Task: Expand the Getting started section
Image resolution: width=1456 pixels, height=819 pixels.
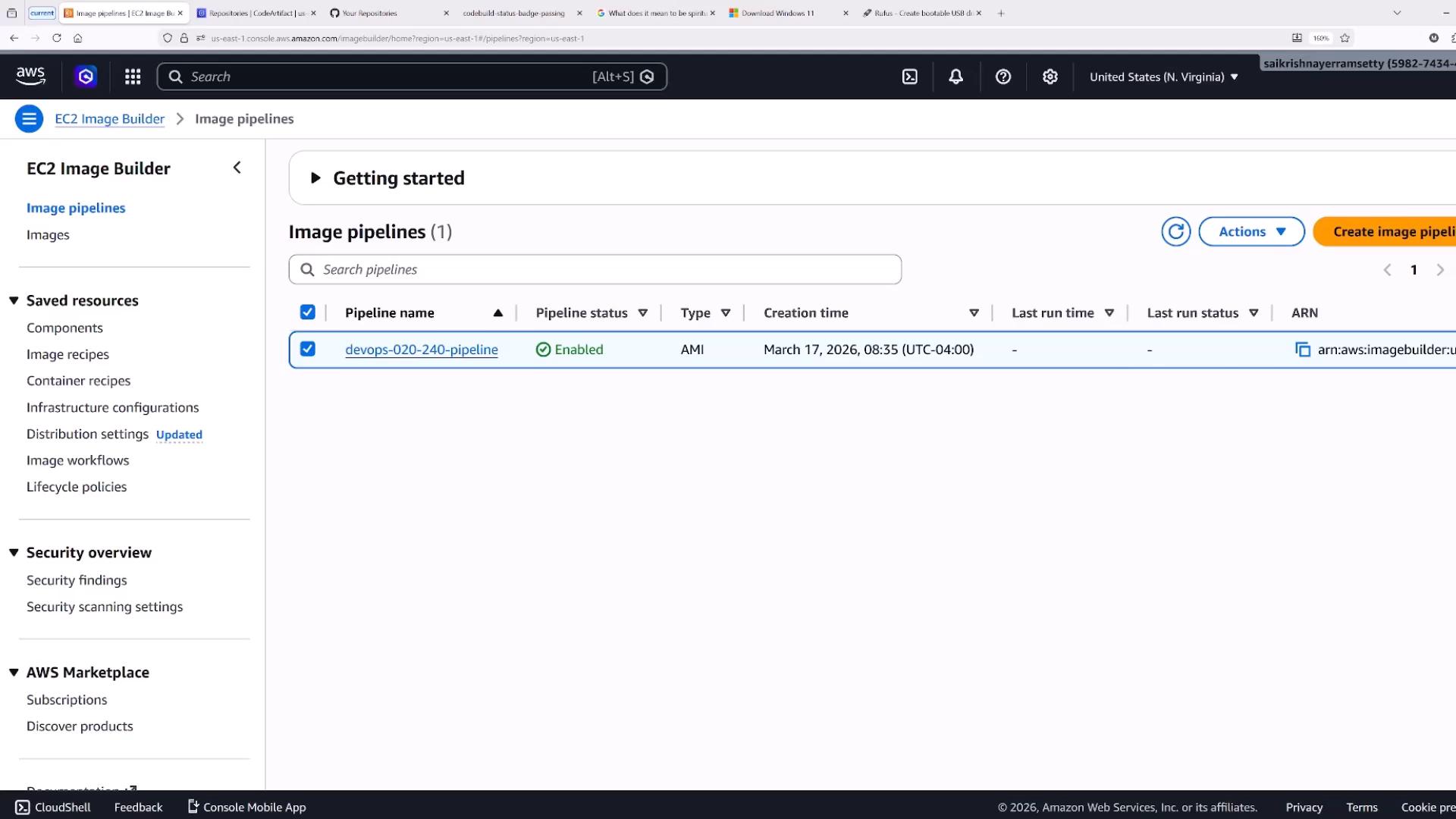Action: (x=315, y=178)
